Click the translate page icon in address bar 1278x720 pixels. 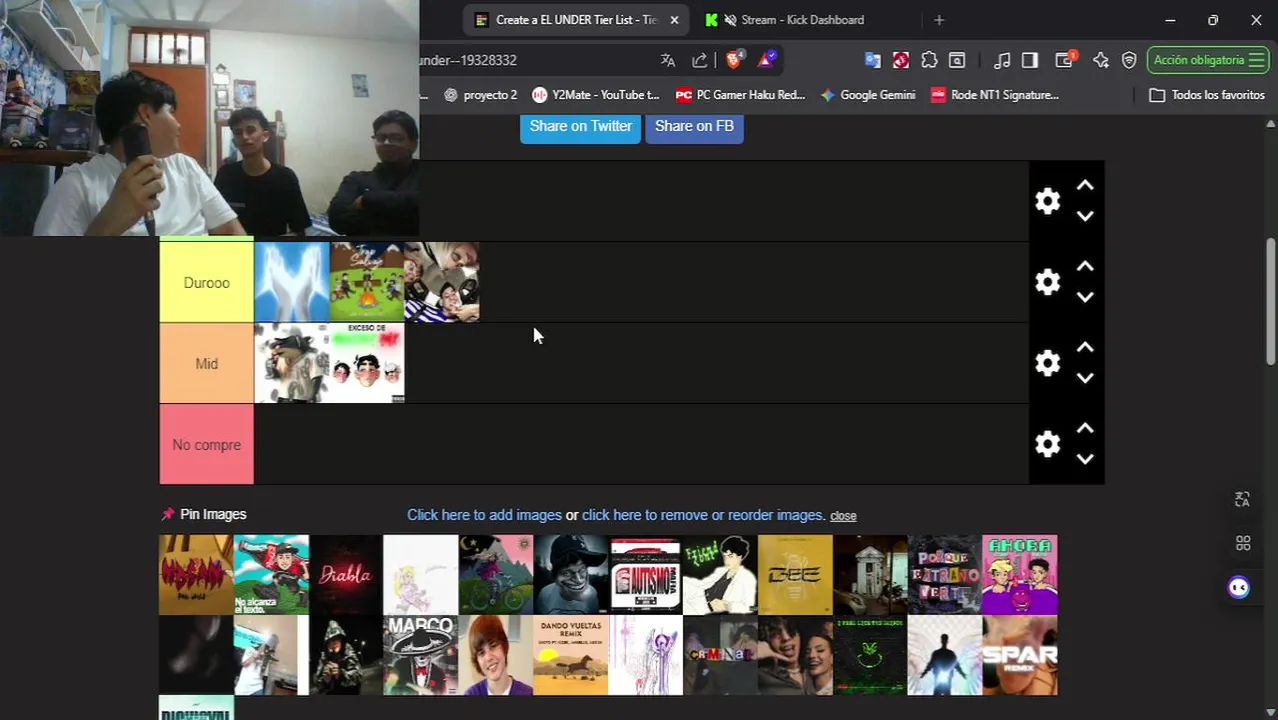tap(668, 60)
